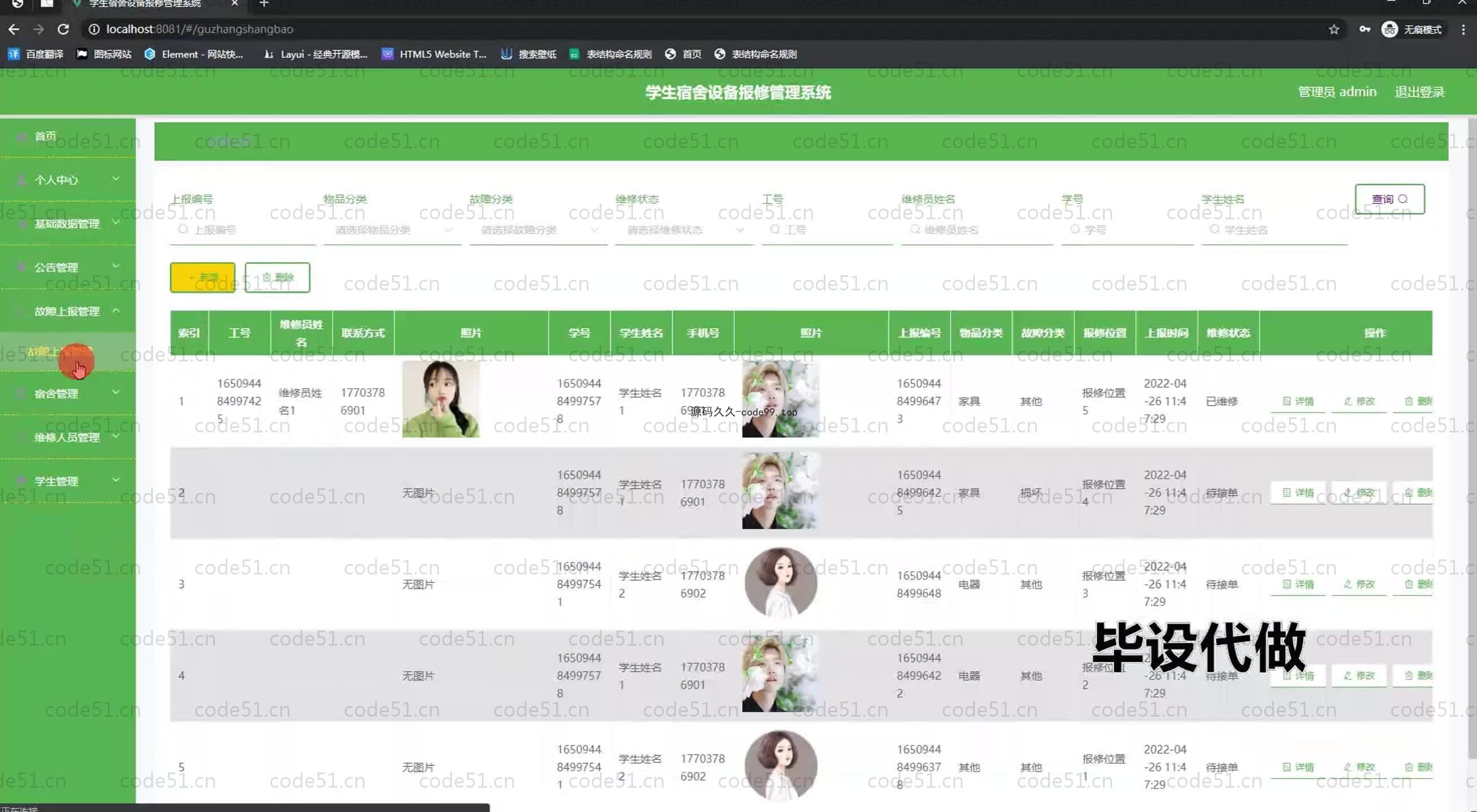Open the 物品分类 dropdown
Image resolution: width=1477 pixels, height=812 pixels.
tap(393, 231)
